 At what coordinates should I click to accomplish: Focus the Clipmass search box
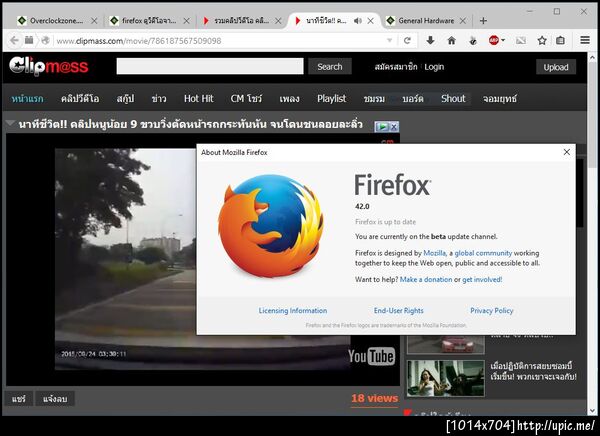pos(210,66)
